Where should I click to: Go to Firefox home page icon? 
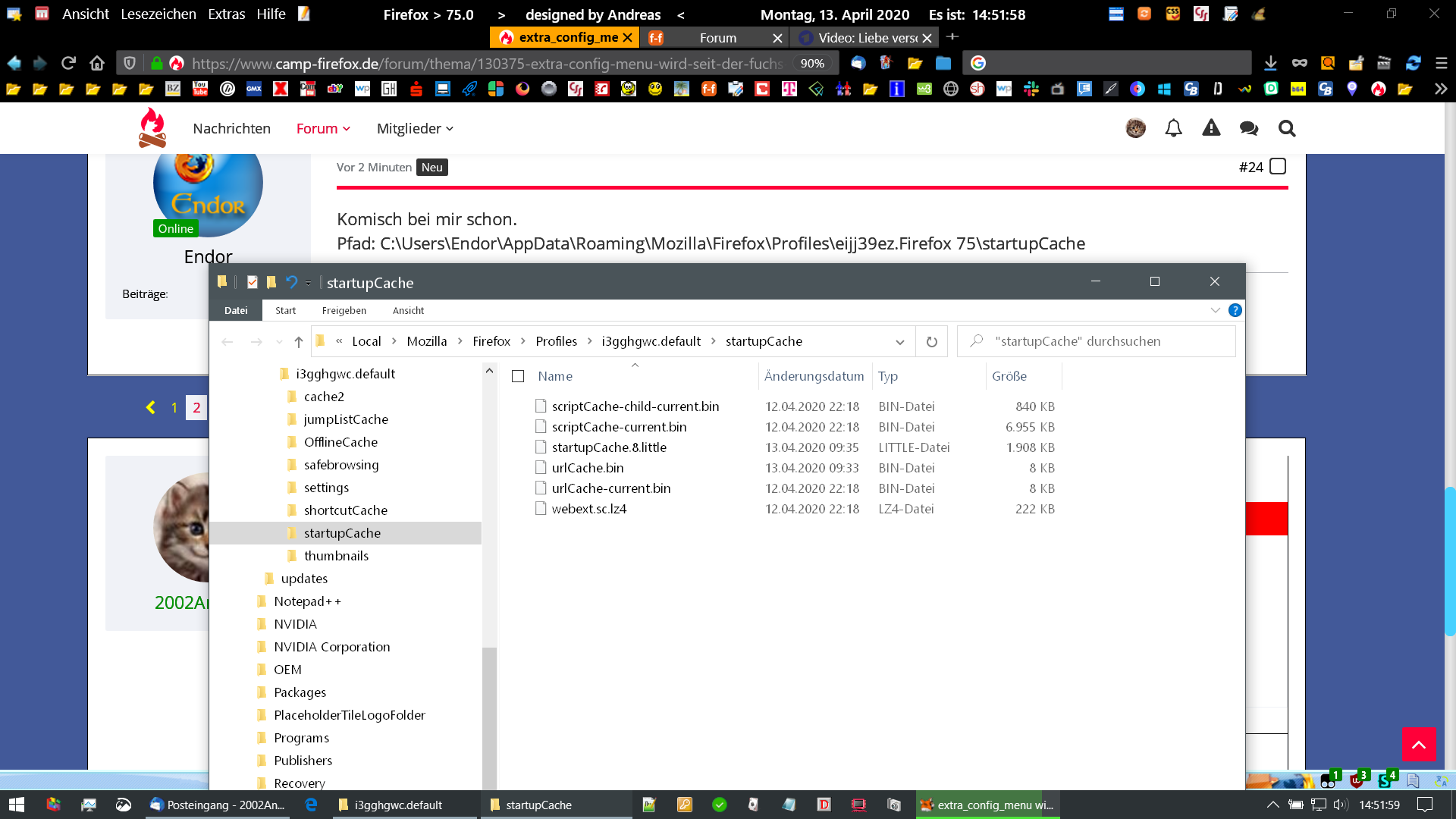(x=96, y=63)
